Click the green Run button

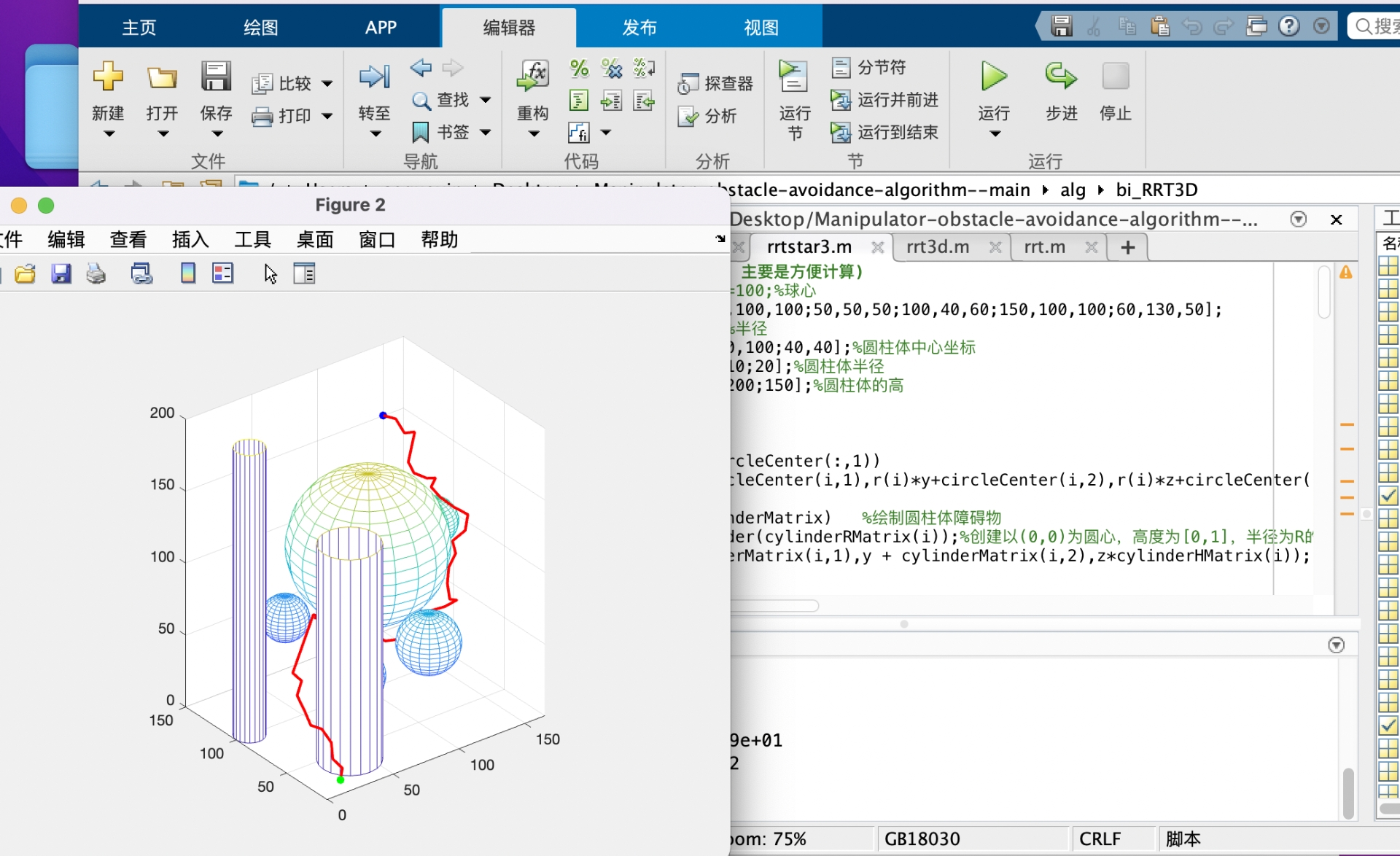click(994, 77)
